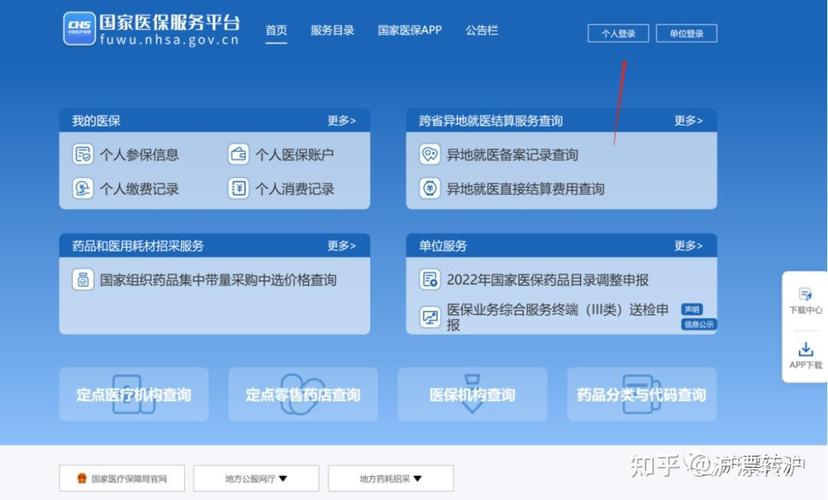
Task: Expand 更多 in 单位服务 panel
Action: tap(689, 246)
